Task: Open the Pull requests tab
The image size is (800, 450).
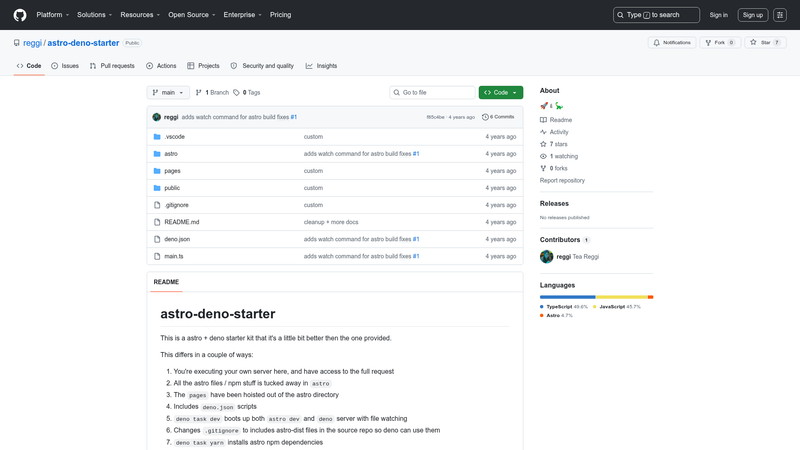Action: coord(112,66)
